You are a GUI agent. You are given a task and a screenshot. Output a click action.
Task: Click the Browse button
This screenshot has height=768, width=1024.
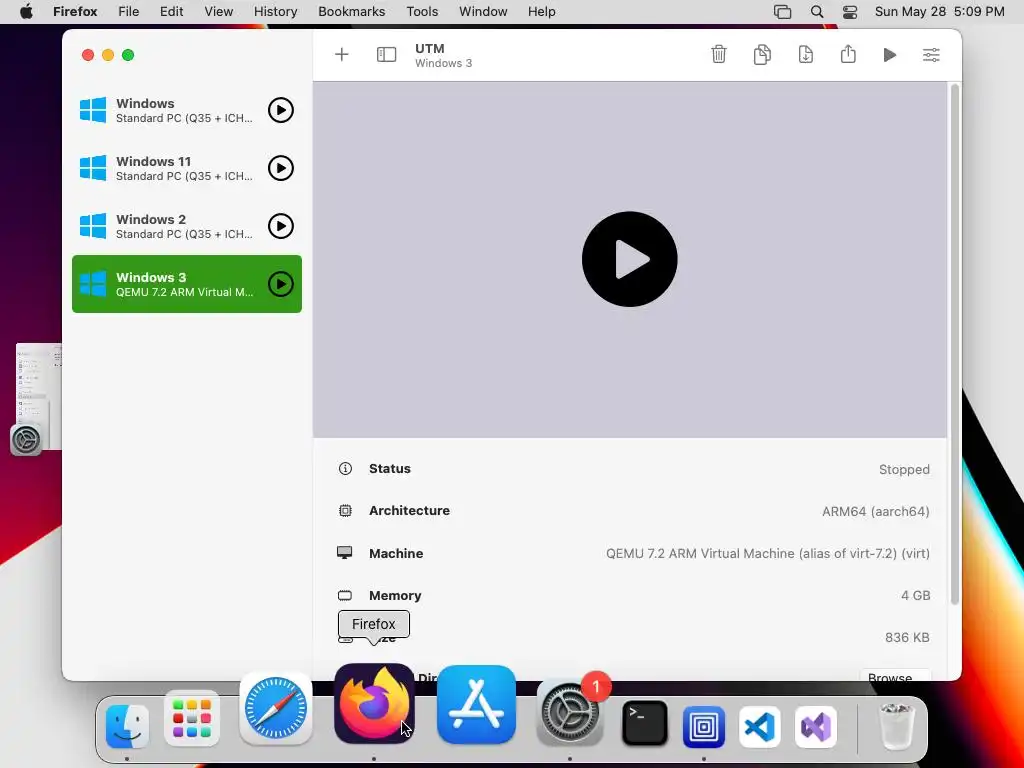click(x=895, y=675)
